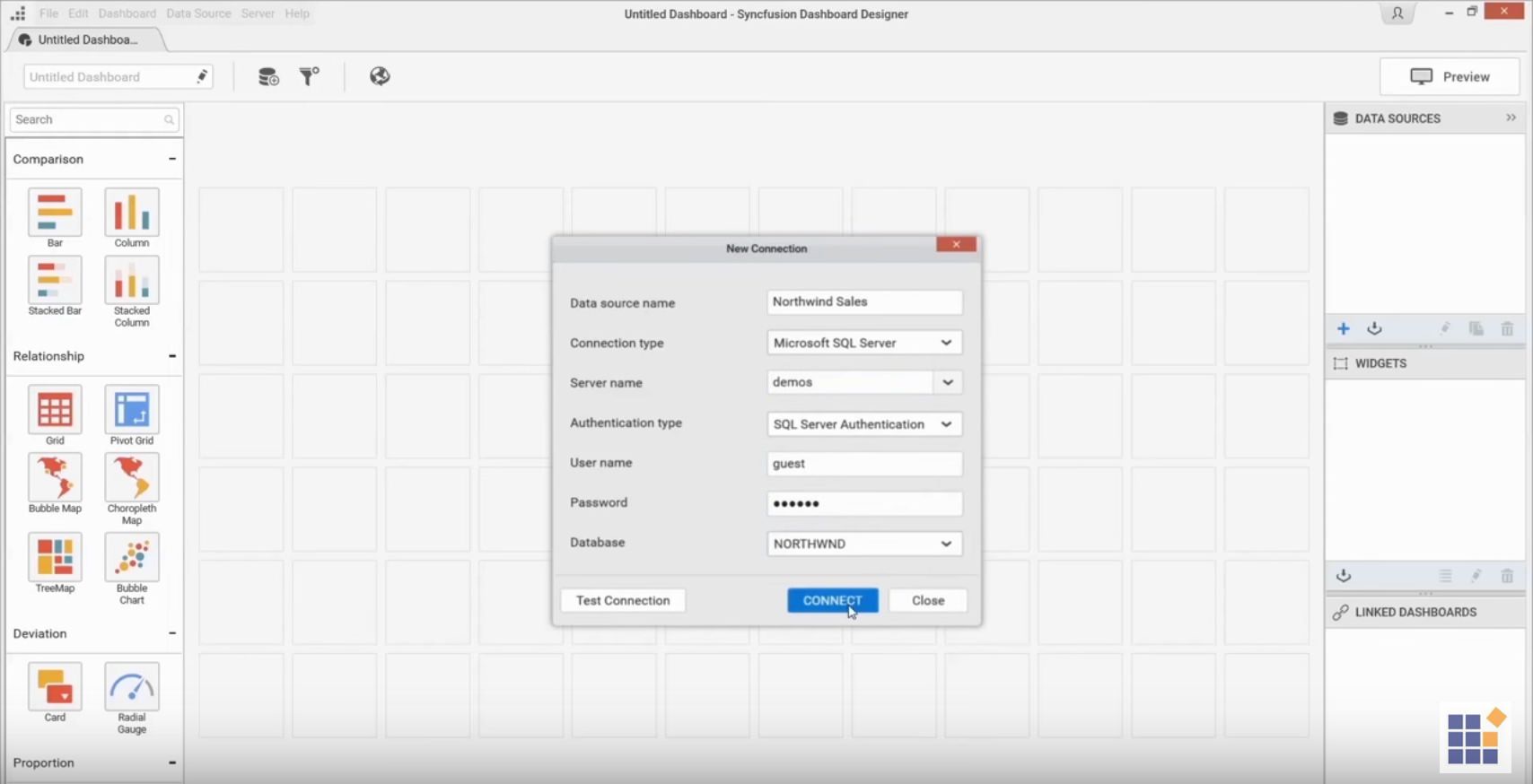Open the filter settings funnel icon
The image size is (1533, 784).
309,76
